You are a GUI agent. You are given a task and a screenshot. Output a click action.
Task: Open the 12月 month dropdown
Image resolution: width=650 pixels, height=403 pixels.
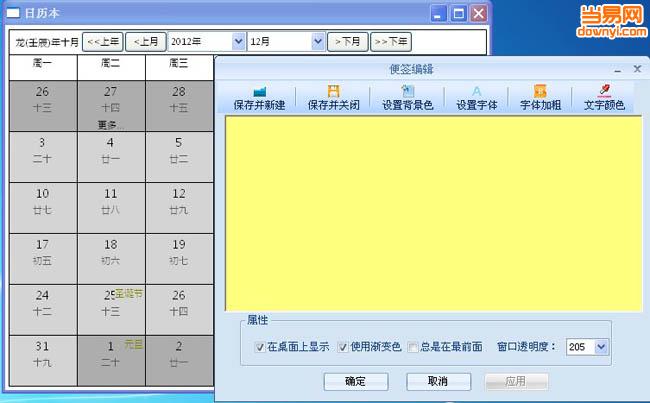318,41
